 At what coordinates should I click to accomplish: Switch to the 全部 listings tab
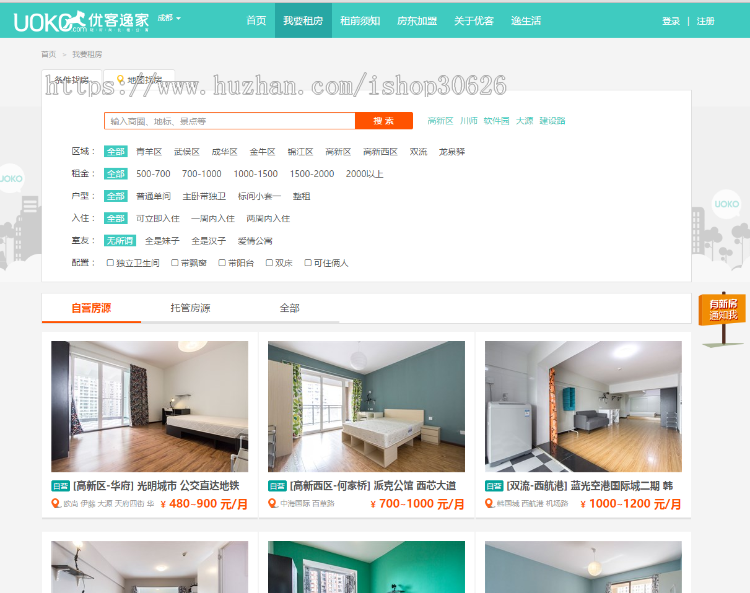click(x=289, y=308)
